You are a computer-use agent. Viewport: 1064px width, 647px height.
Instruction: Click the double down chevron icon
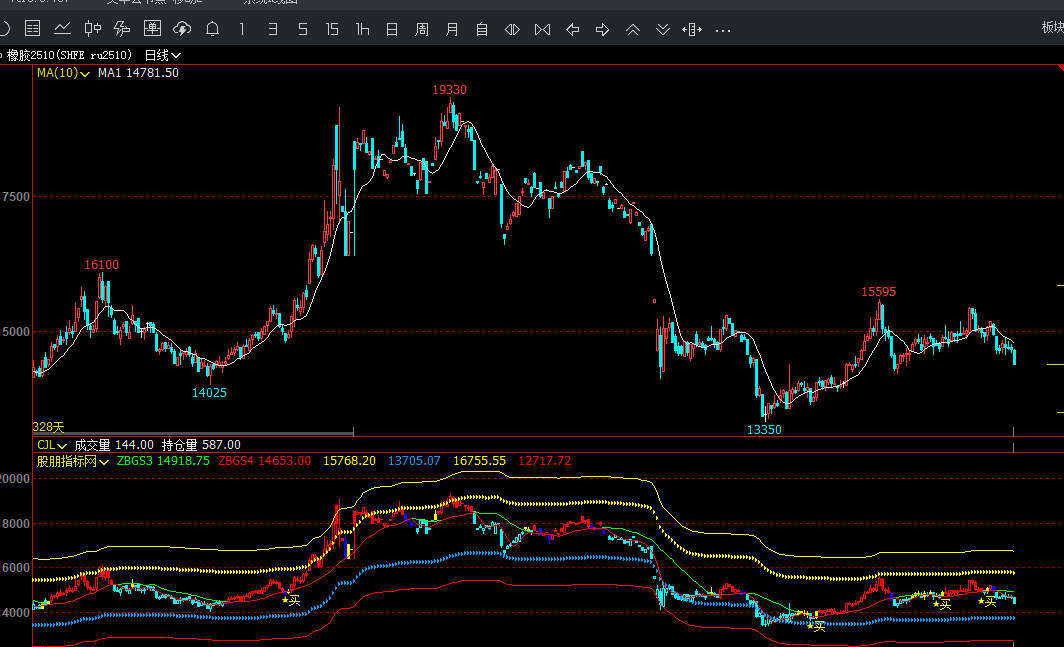(x=663, y=30)
